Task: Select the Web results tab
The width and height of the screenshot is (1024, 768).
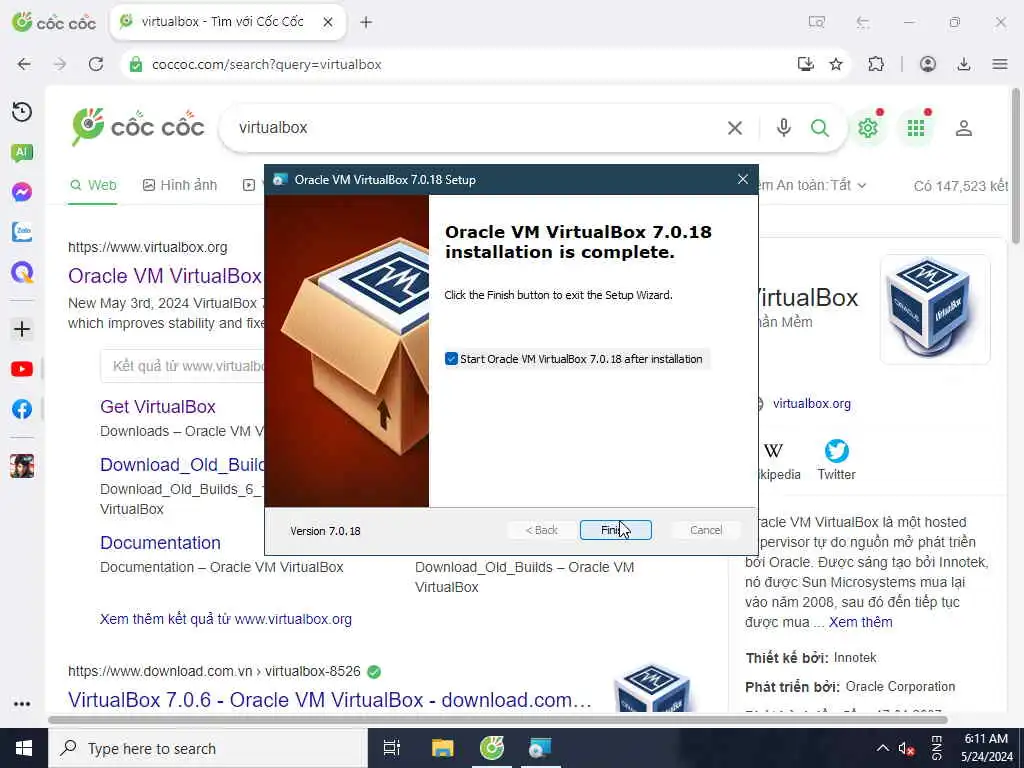Action: pyautogui.click(x=93, y=185)
